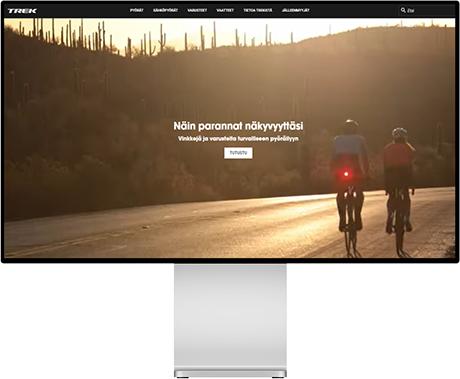The height and width of the screenshot is (379, 460).
Task: Click the TUTUSTU button
Action: coord(238,153)
